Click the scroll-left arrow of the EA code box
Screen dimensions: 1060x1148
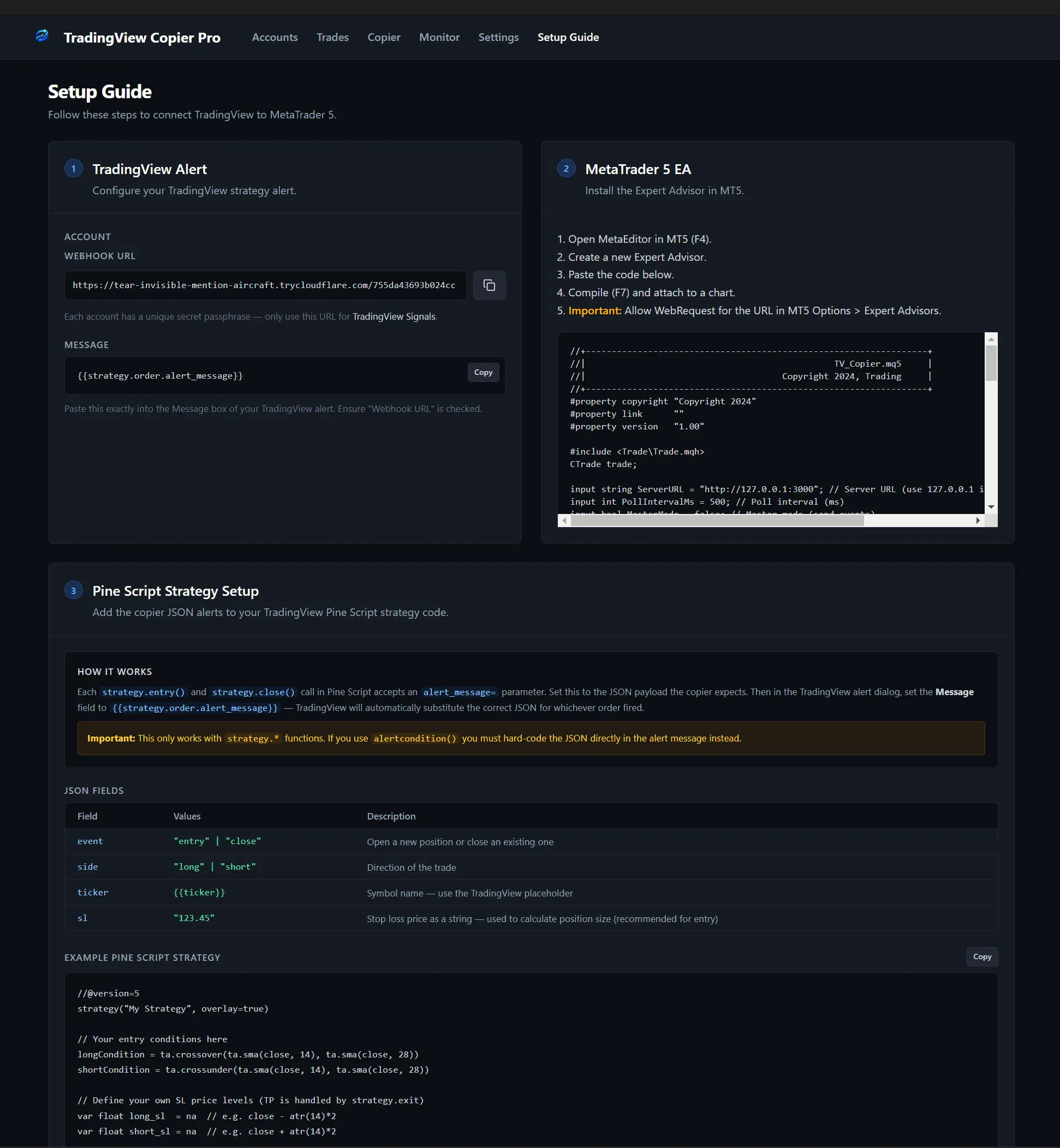click(564, 521)
